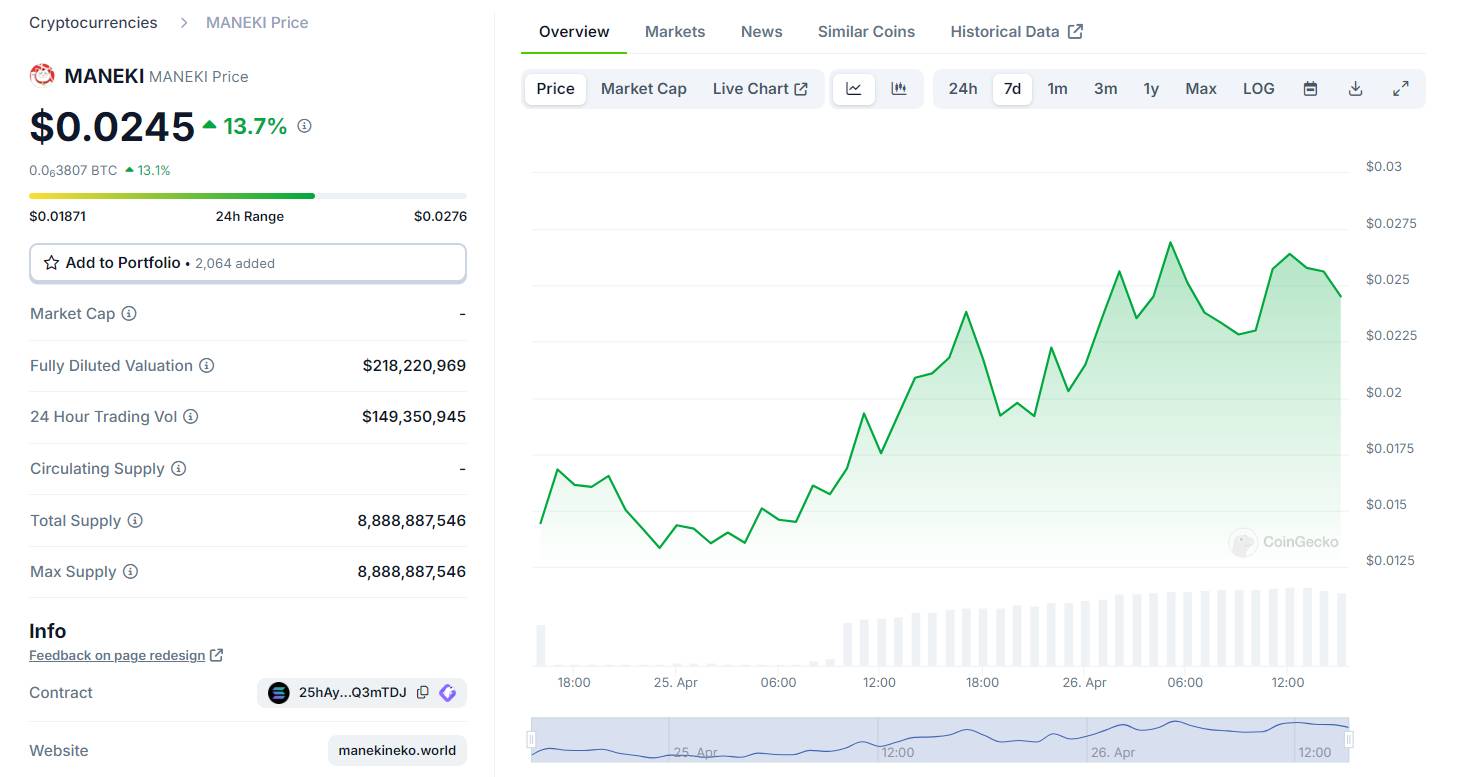Click the Add to Portfolio star icon
Screen dimensions: 1484x777
pos(51,263)
